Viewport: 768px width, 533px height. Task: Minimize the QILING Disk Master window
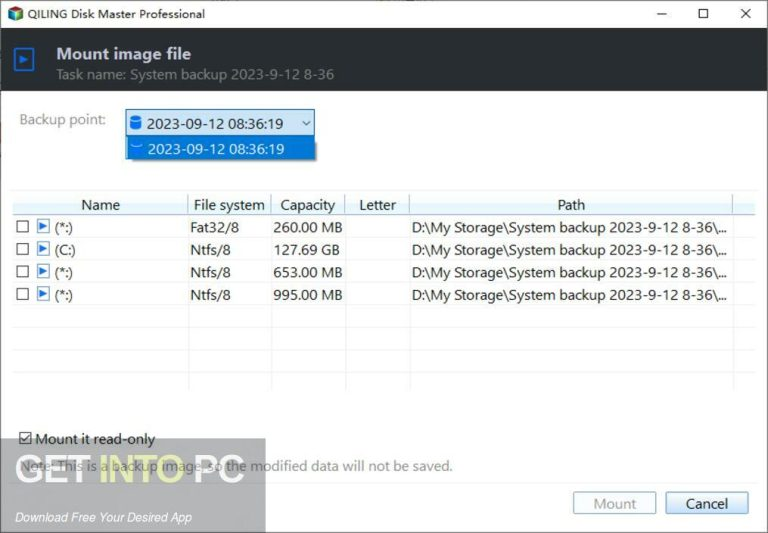pos(662,14)
